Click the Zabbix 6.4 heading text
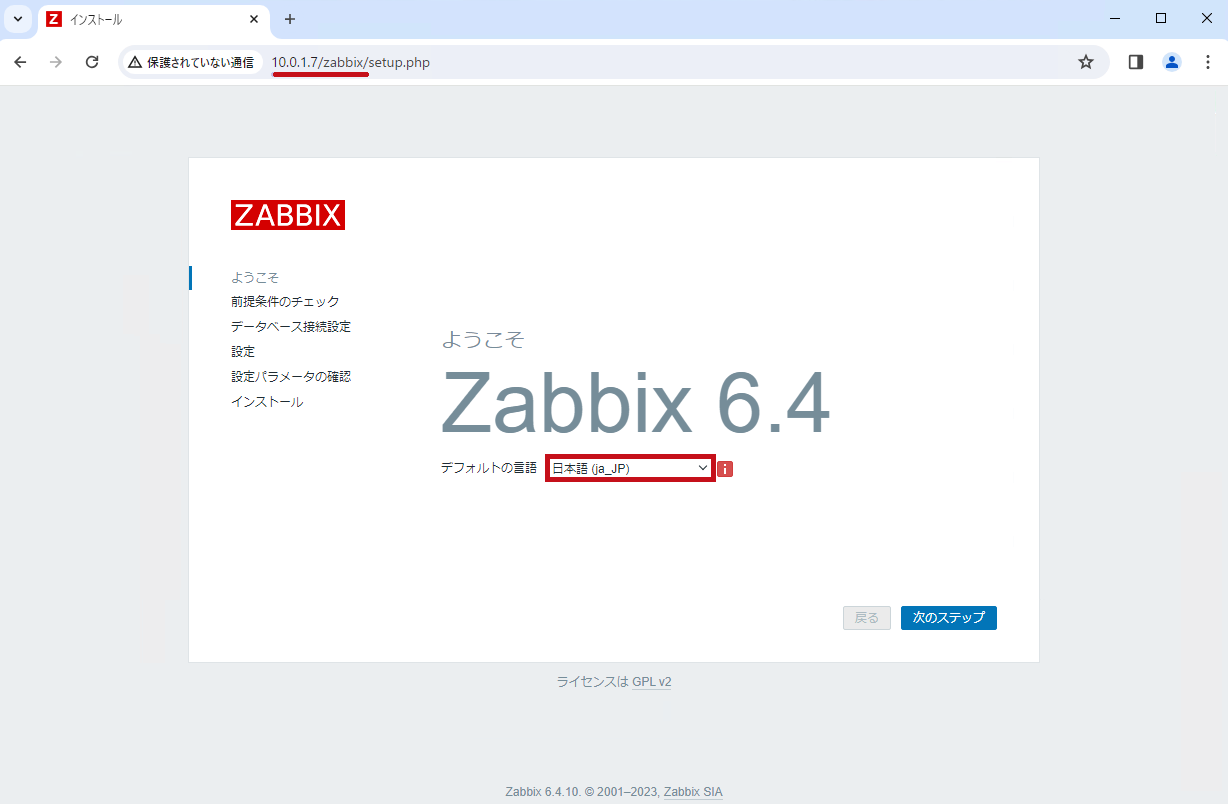Viewport: 1228px width, 804px height. 635,403
